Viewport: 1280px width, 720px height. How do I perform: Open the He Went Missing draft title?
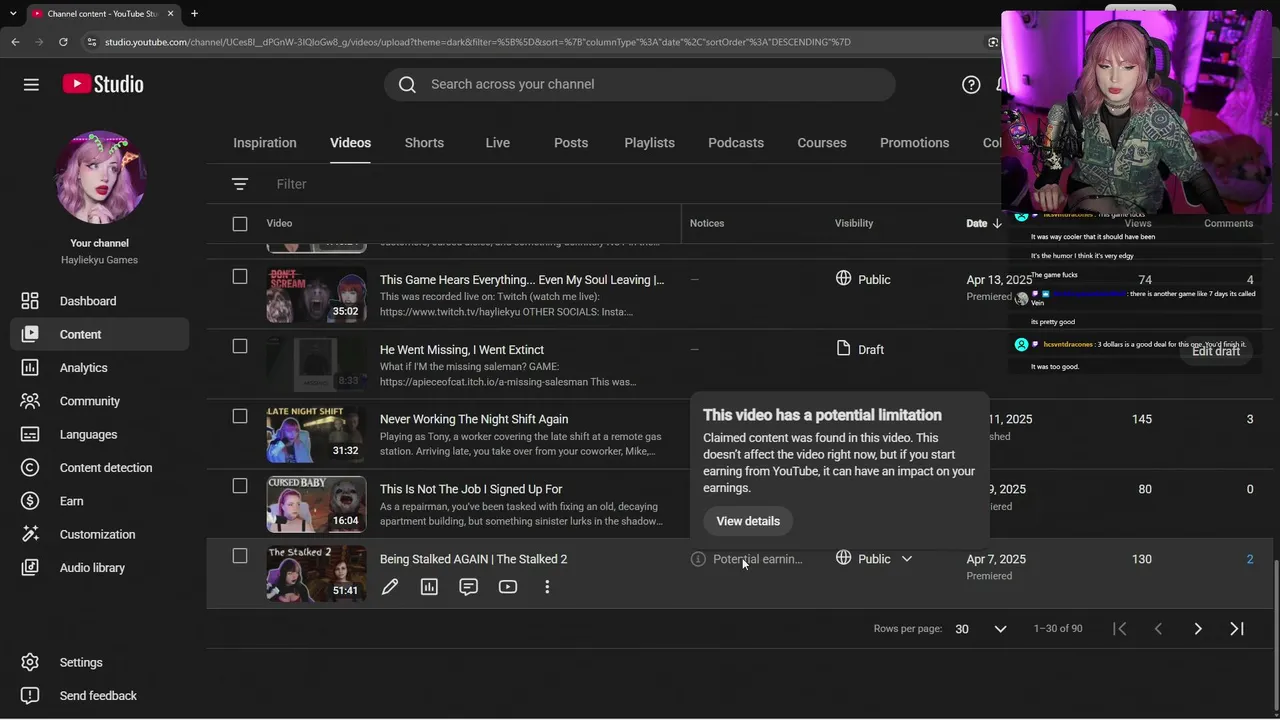(x=462, y=349)
